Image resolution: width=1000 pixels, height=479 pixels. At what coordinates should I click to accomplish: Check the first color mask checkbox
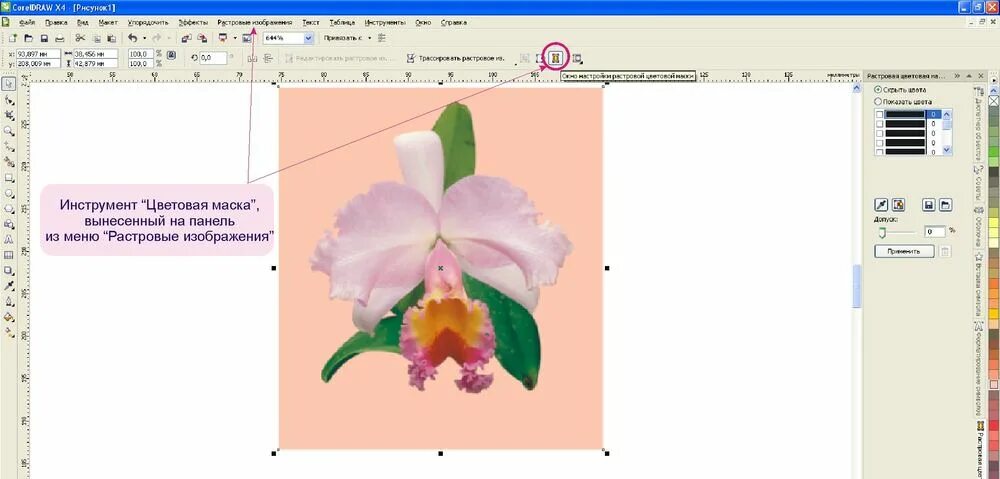(x=880, y=114)
